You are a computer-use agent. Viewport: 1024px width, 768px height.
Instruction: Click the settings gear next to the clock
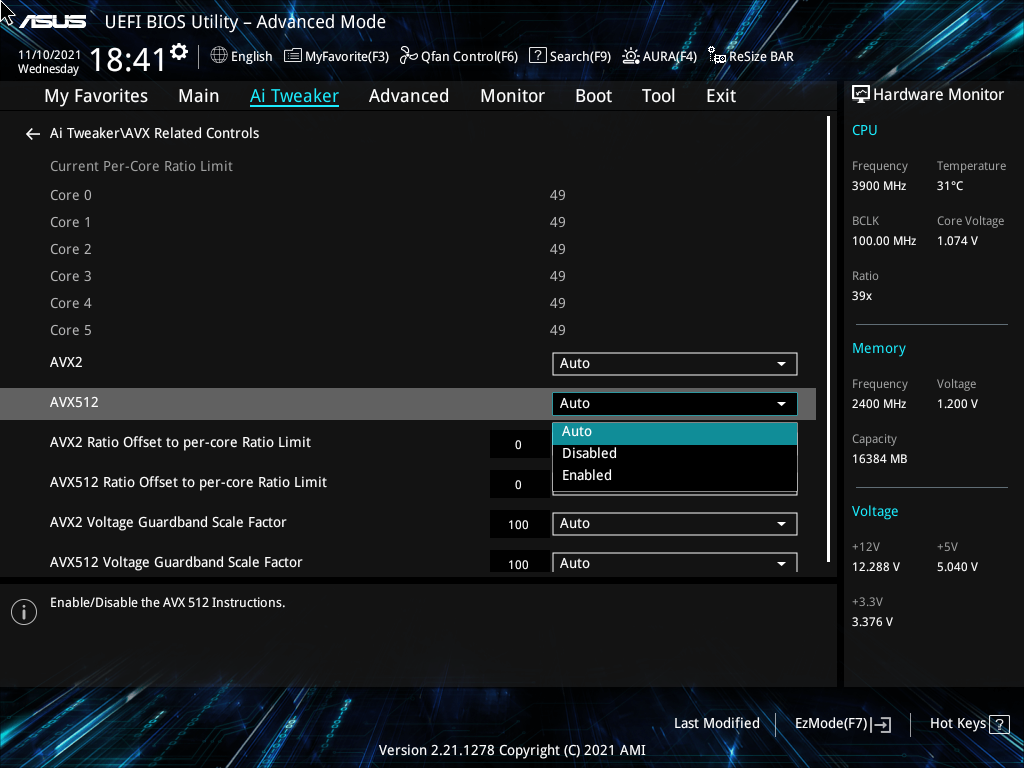pyautogui.click(x=179, y=52)
